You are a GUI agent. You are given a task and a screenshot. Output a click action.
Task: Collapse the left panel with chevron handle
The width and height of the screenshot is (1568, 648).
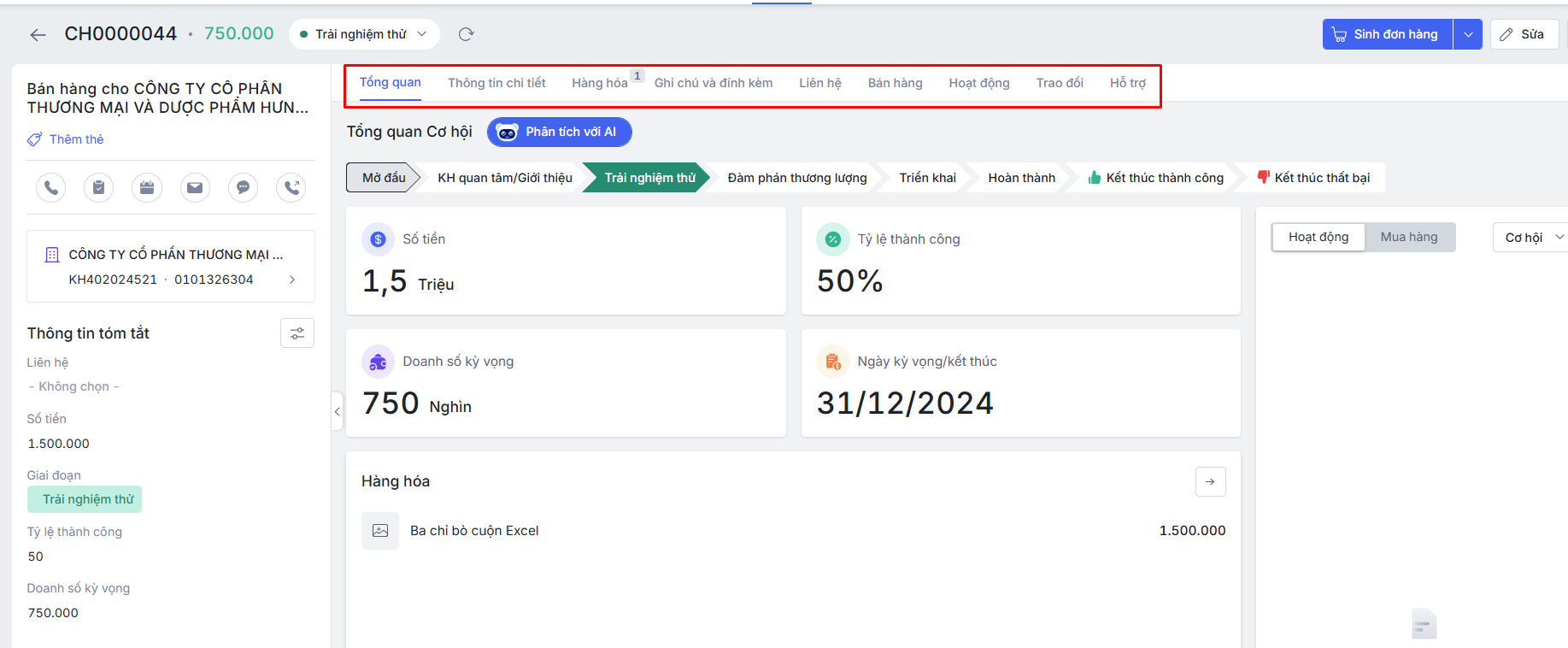pos(337,412)
